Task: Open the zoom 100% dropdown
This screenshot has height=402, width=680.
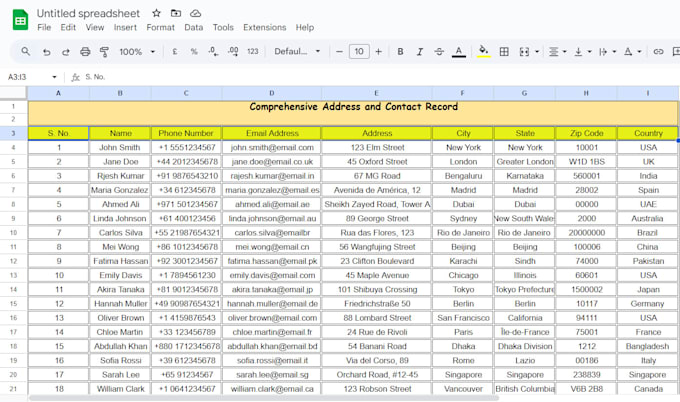Action: pos(137,52)
